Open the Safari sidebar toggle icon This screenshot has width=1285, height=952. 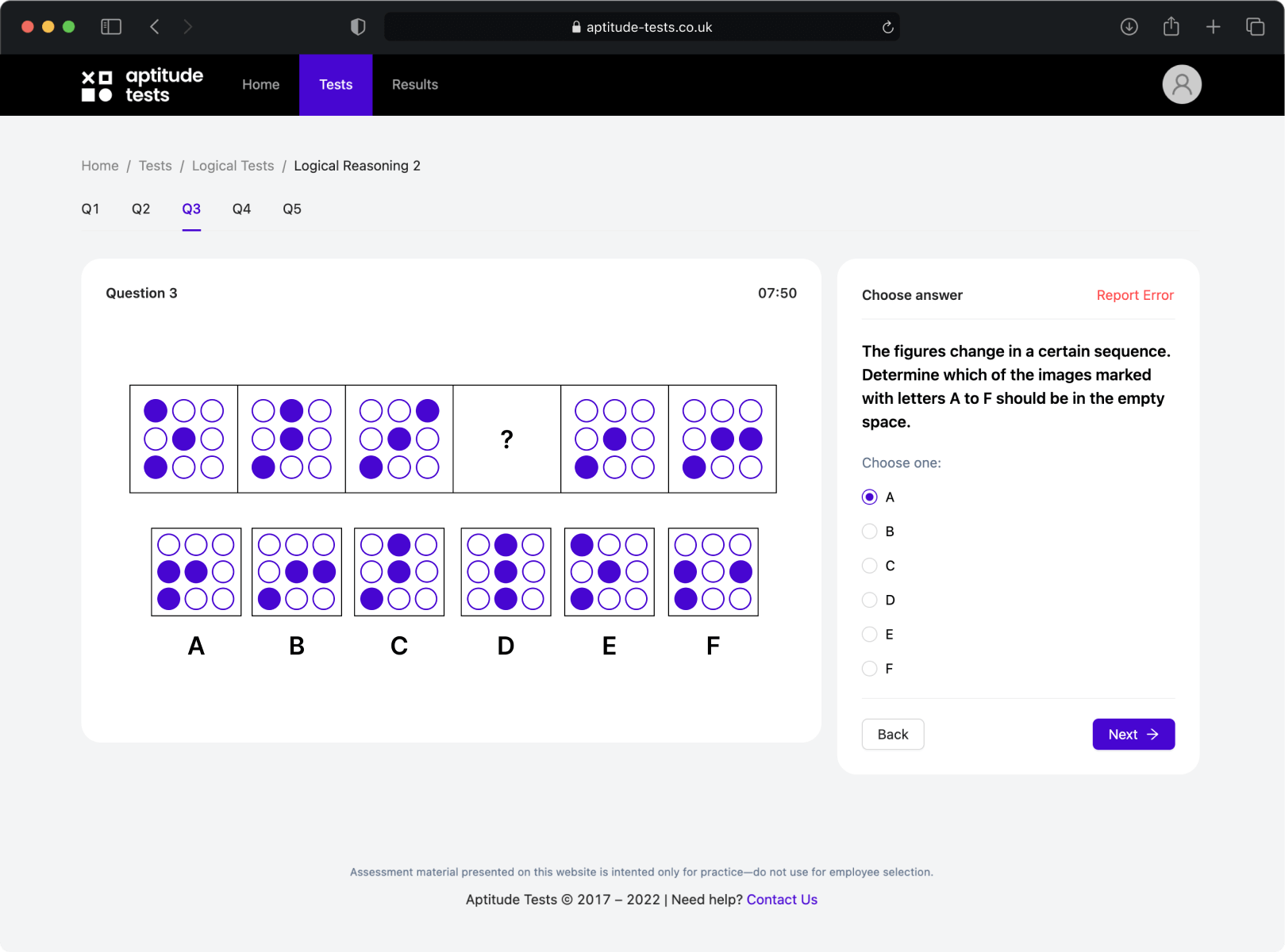(111, 27)
